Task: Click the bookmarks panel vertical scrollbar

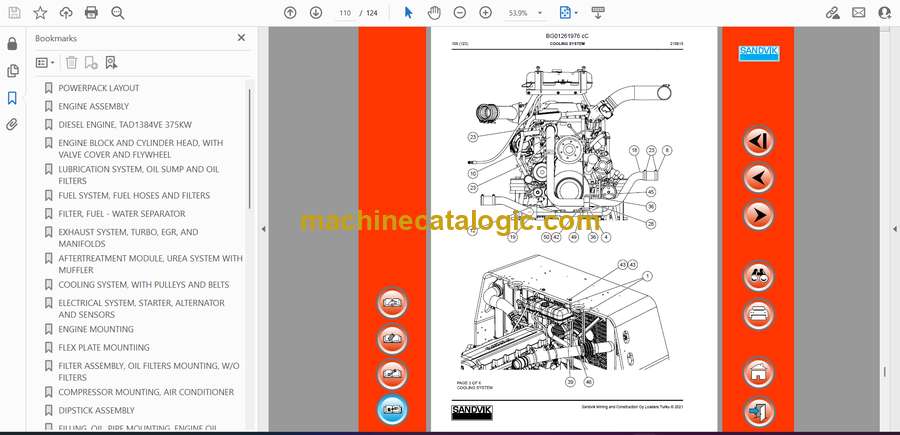Action: coord(249,149)
